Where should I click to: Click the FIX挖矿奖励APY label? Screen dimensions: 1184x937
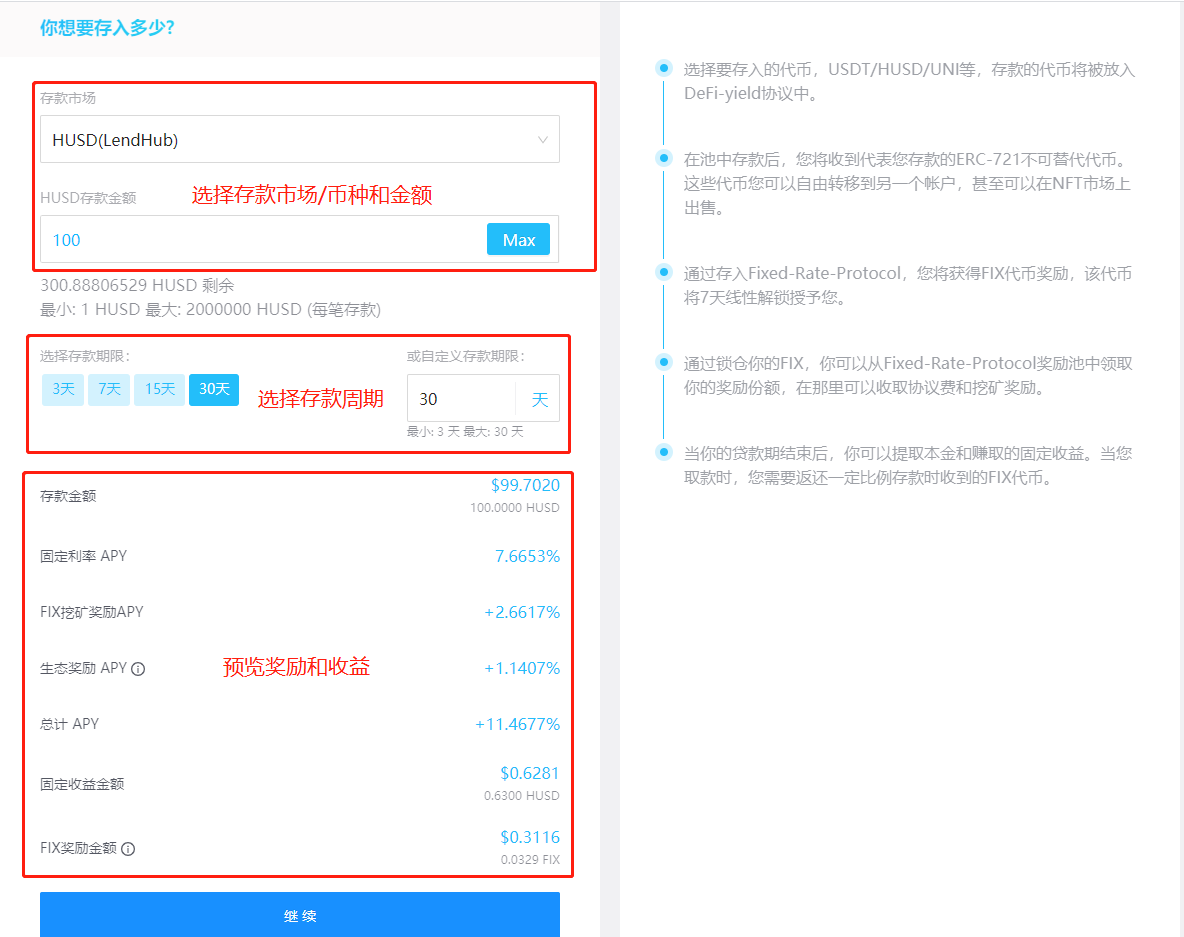tap(91, 612)
